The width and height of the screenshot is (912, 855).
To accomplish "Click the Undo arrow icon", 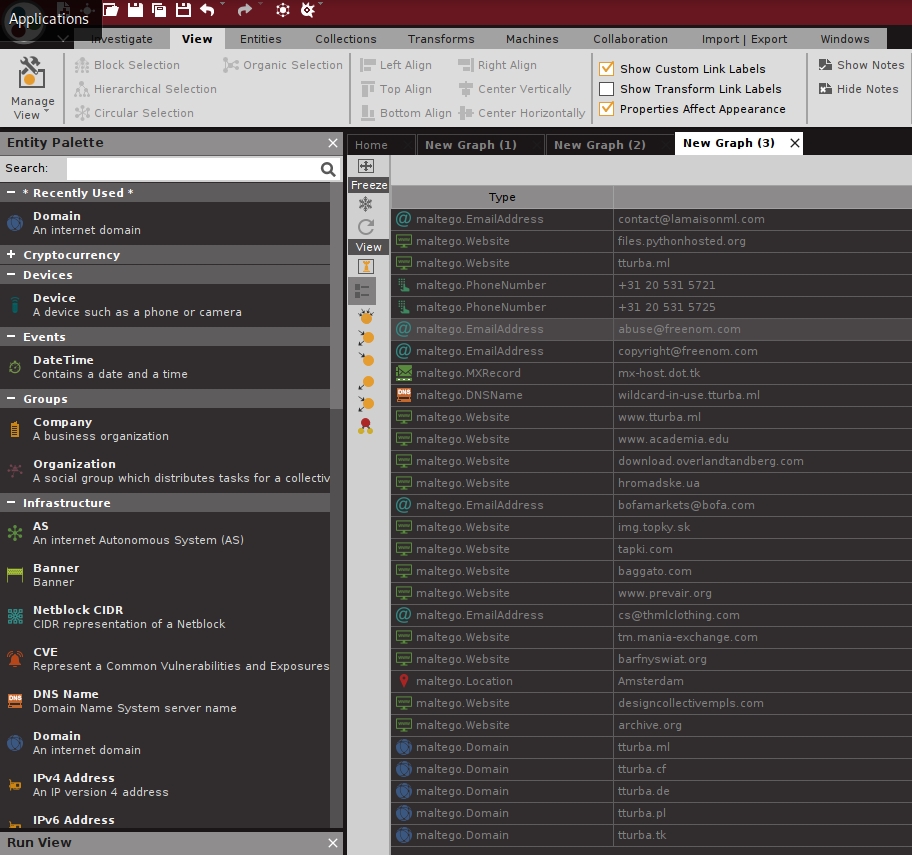I will tap(207, 9).
